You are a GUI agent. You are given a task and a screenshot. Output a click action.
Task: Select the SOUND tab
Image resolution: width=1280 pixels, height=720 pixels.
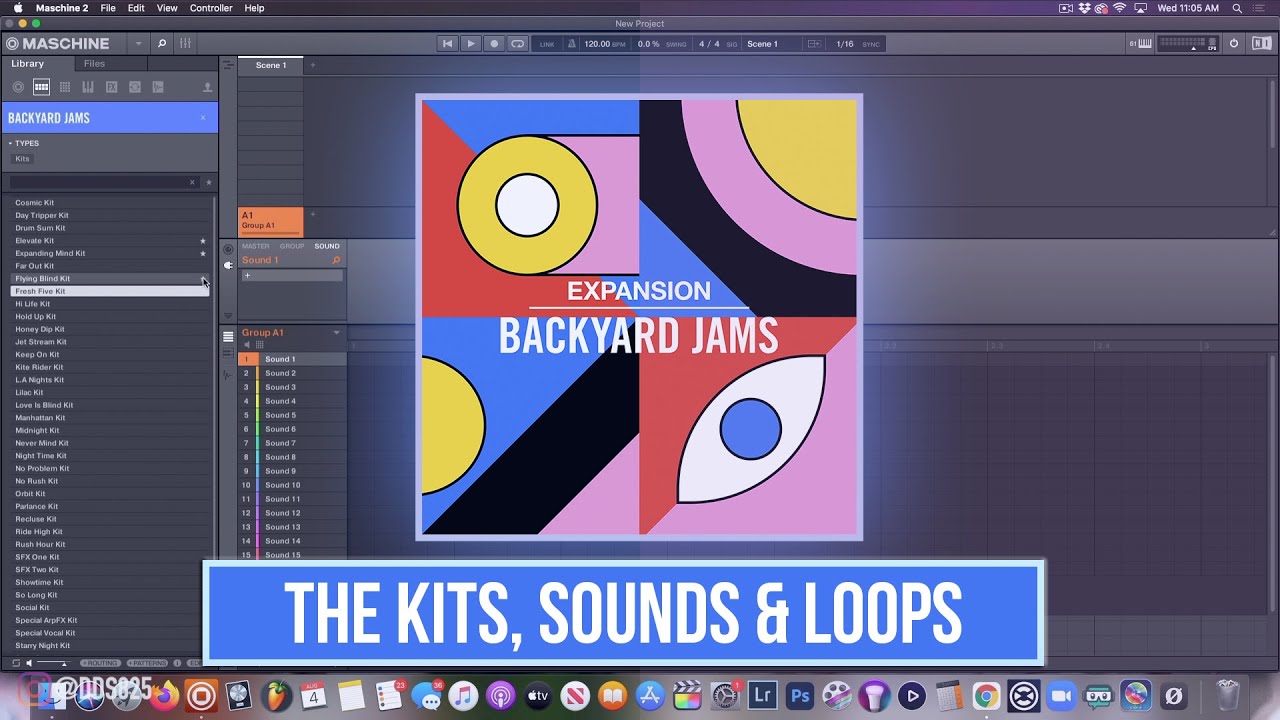(327, 246)
